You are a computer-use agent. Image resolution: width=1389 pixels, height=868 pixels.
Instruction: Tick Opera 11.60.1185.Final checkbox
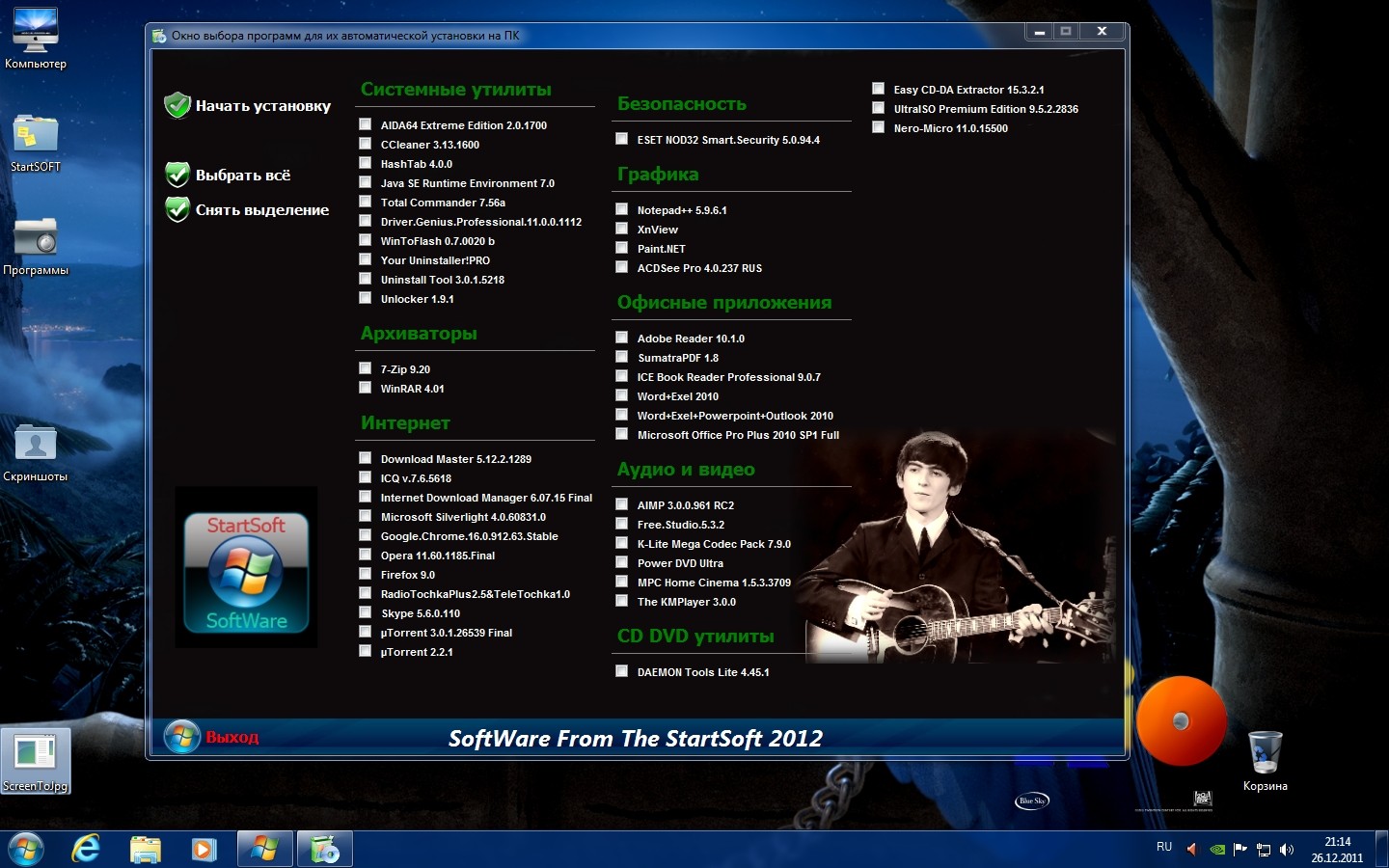click(x=366, y=555)
